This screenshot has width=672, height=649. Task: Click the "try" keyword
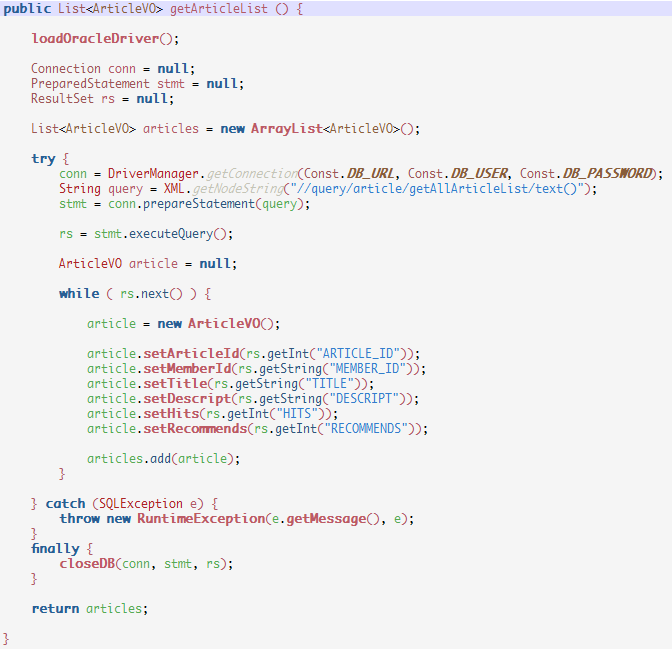pyautogui.click(x=43, y=159)
